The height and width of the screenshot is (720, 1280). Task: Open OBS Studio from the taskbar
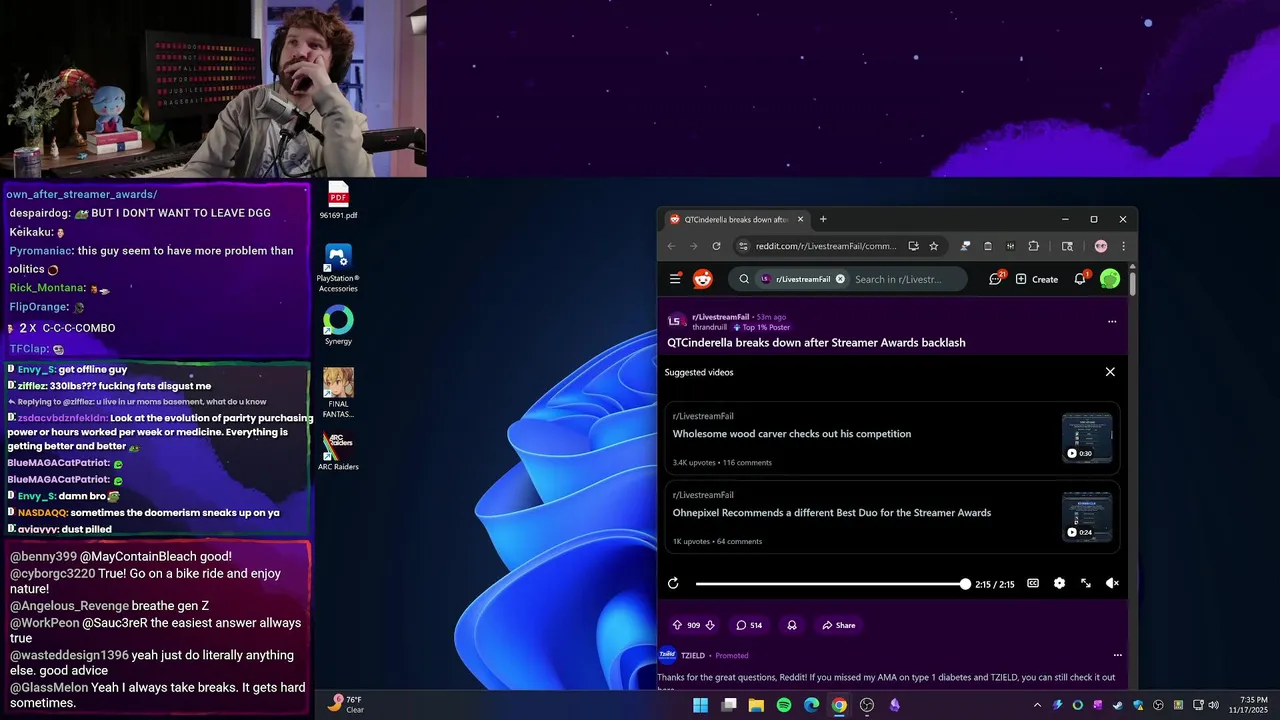tap(867, 705)
